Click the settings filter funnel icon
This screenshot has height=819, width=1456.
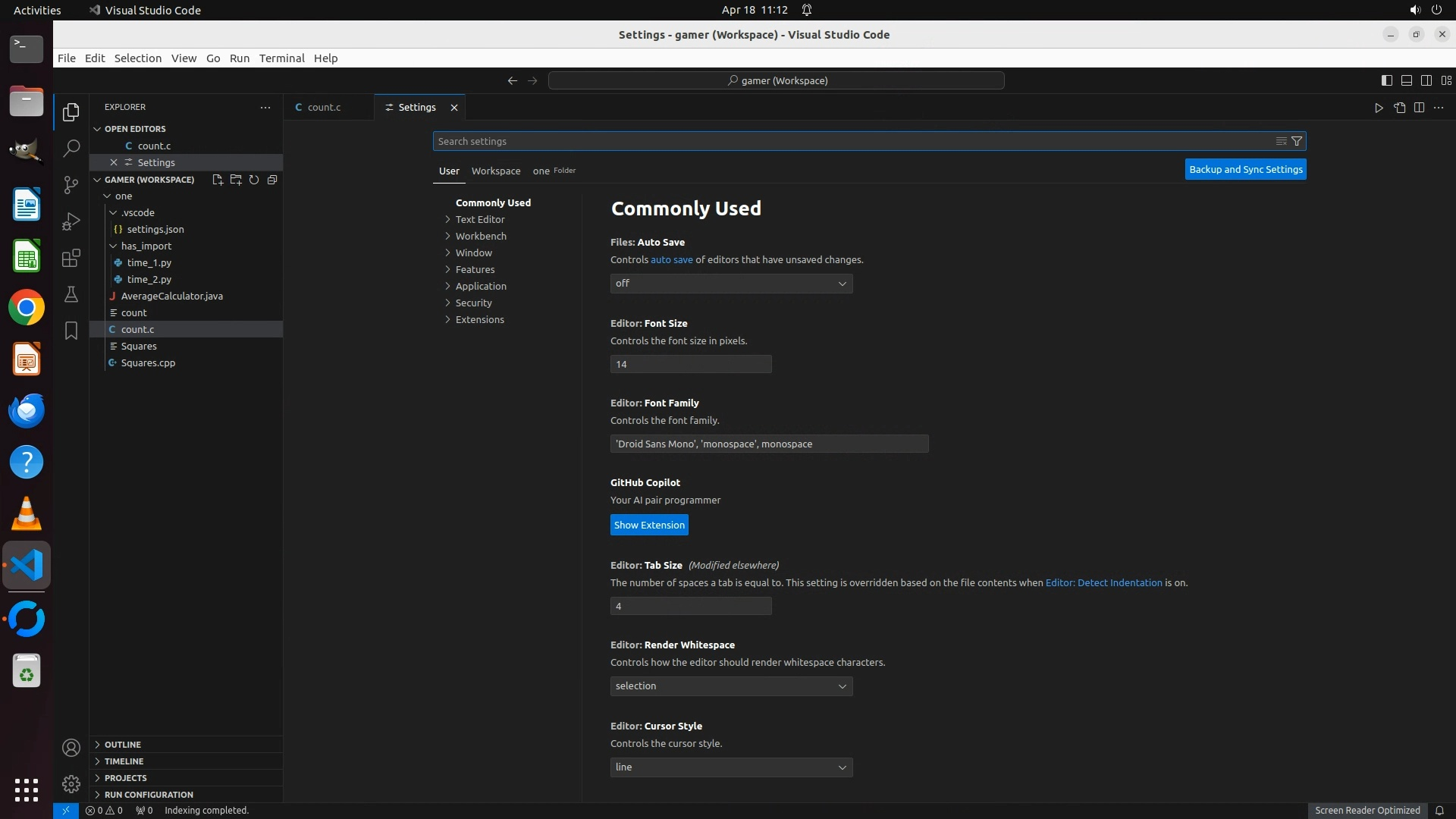[x=1297, y=141]
